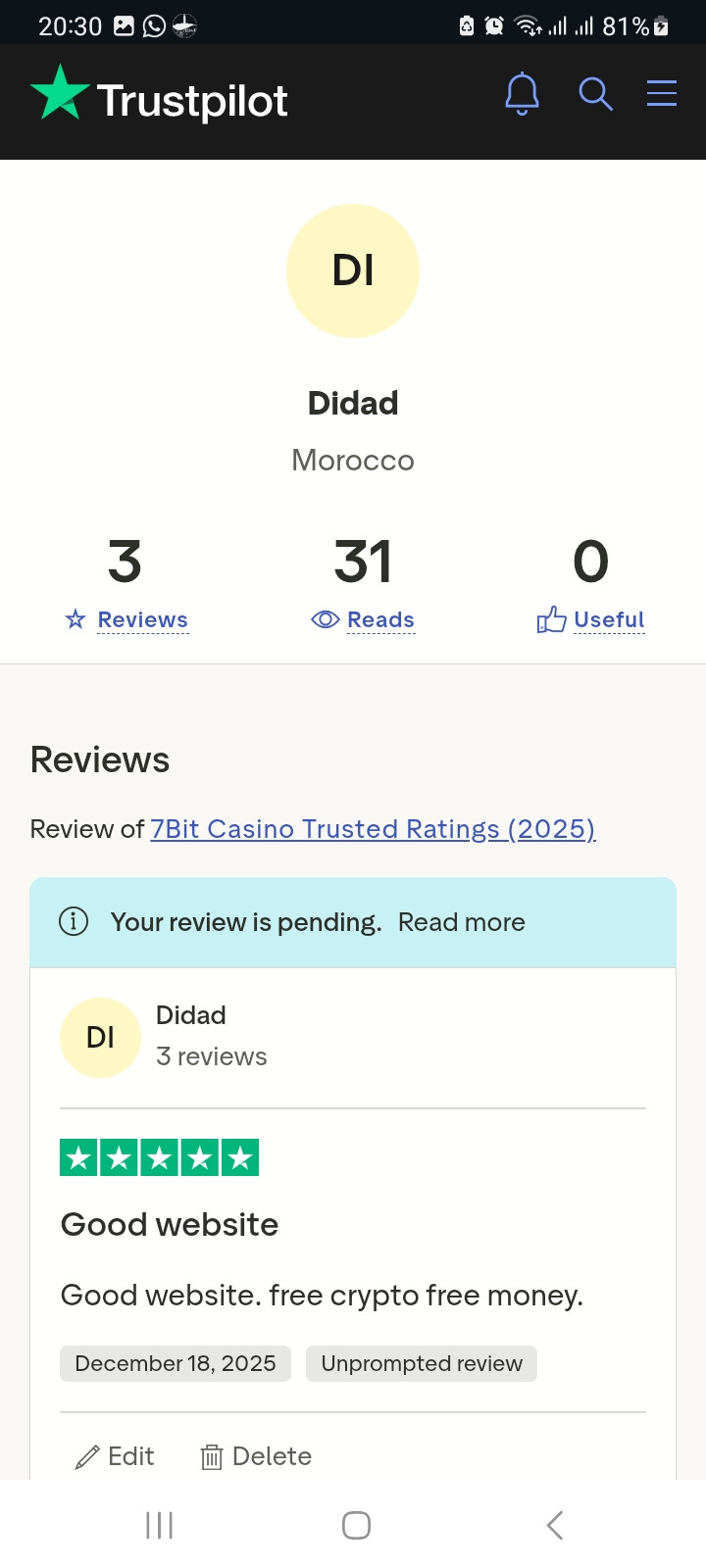Edit the Good website review
Viewport: 706px width, 1568px height.
point(115,1456)
